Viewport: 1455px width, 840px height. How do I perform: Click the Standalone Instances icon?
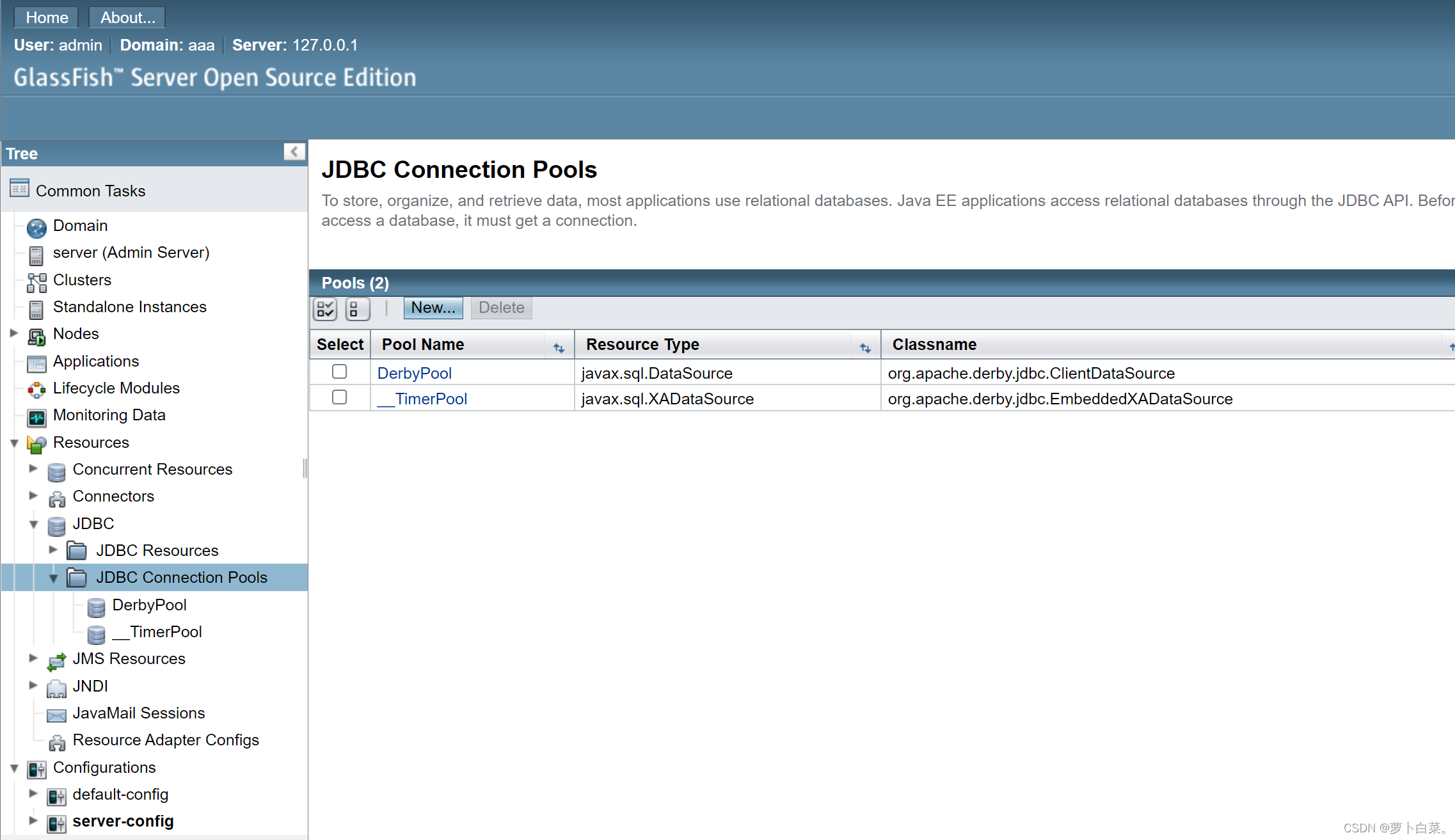point(36,309)
